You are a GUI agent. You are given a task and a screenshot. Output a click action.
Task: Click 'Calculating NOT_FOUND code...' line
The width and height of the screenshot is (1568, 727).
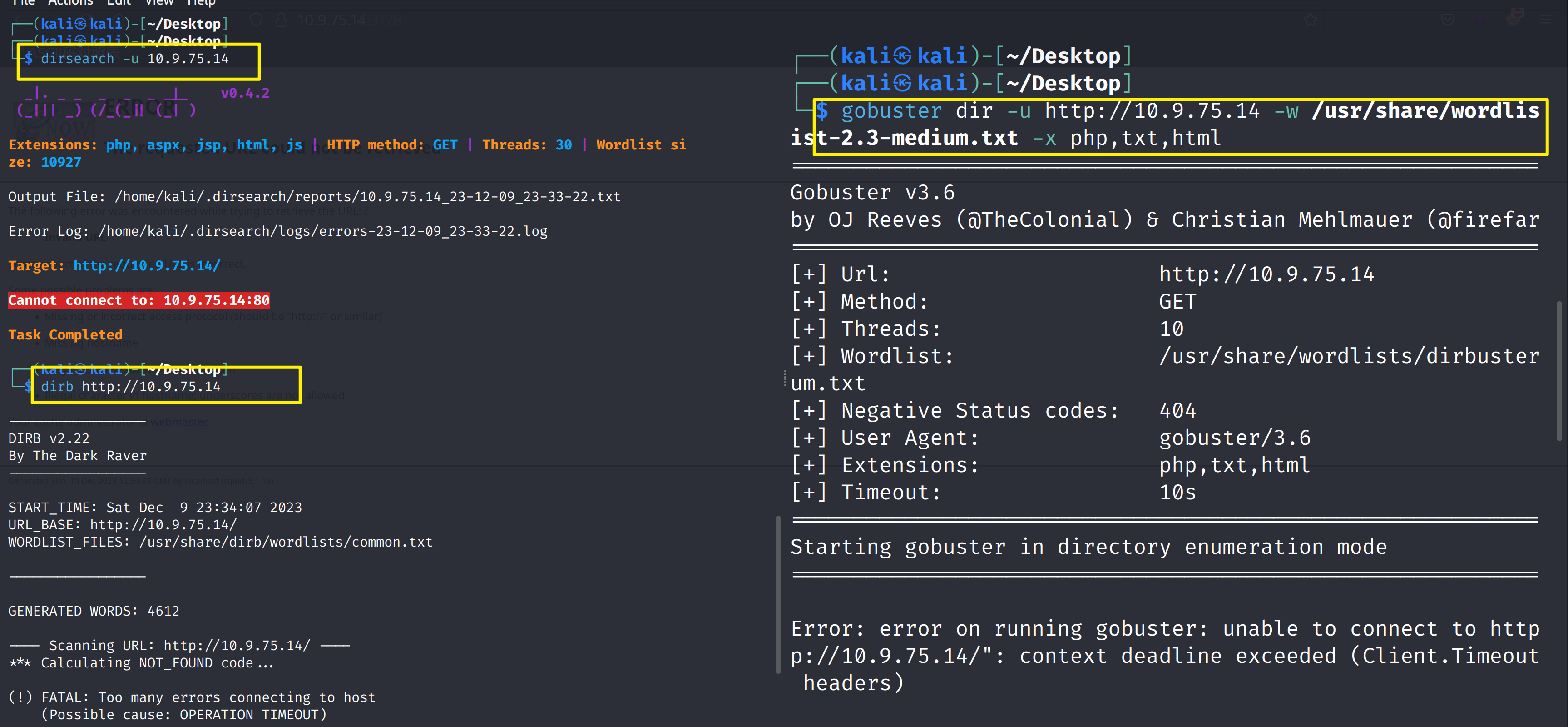141,663
